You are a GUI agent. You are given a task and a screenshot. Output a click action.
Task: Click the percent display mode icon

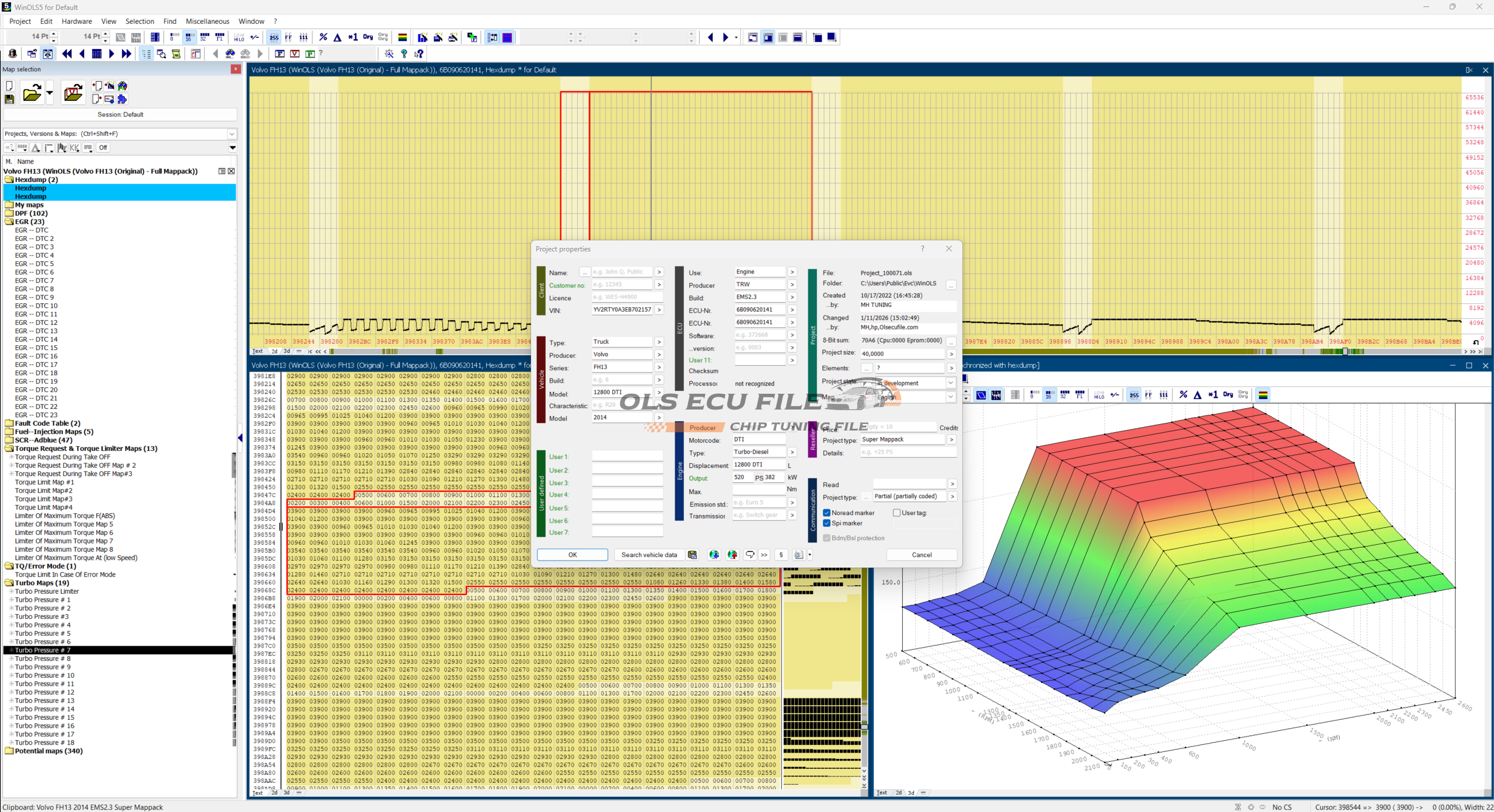[323, 37]
